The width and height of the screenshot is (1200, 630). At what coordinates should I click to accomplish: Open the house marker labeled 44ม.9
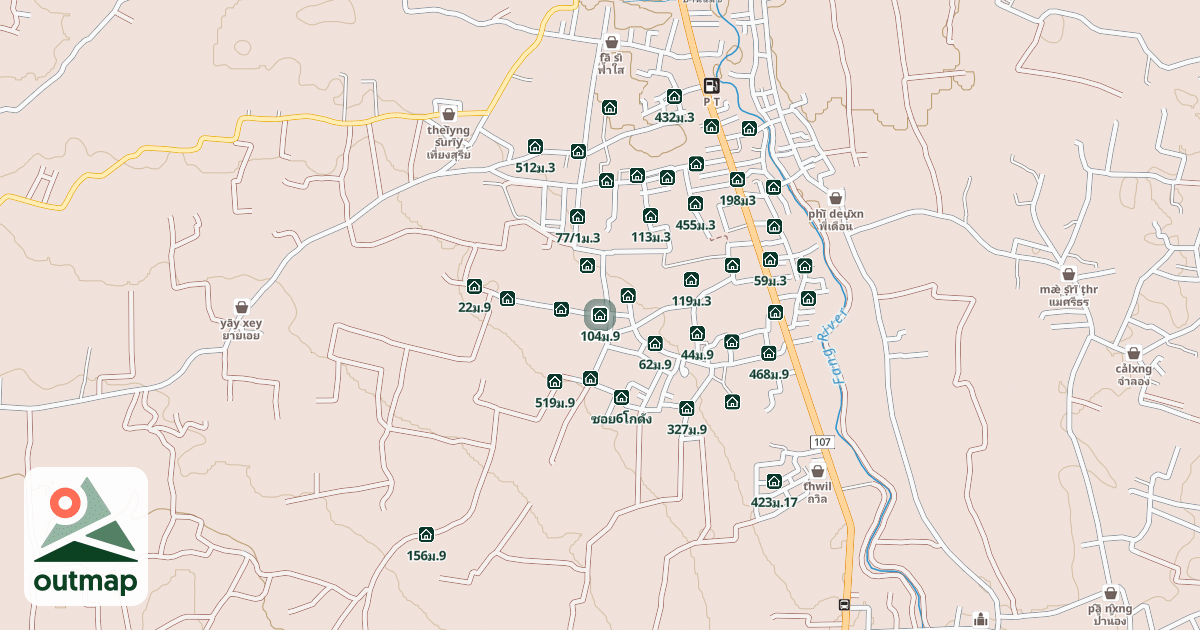point(697,333)
